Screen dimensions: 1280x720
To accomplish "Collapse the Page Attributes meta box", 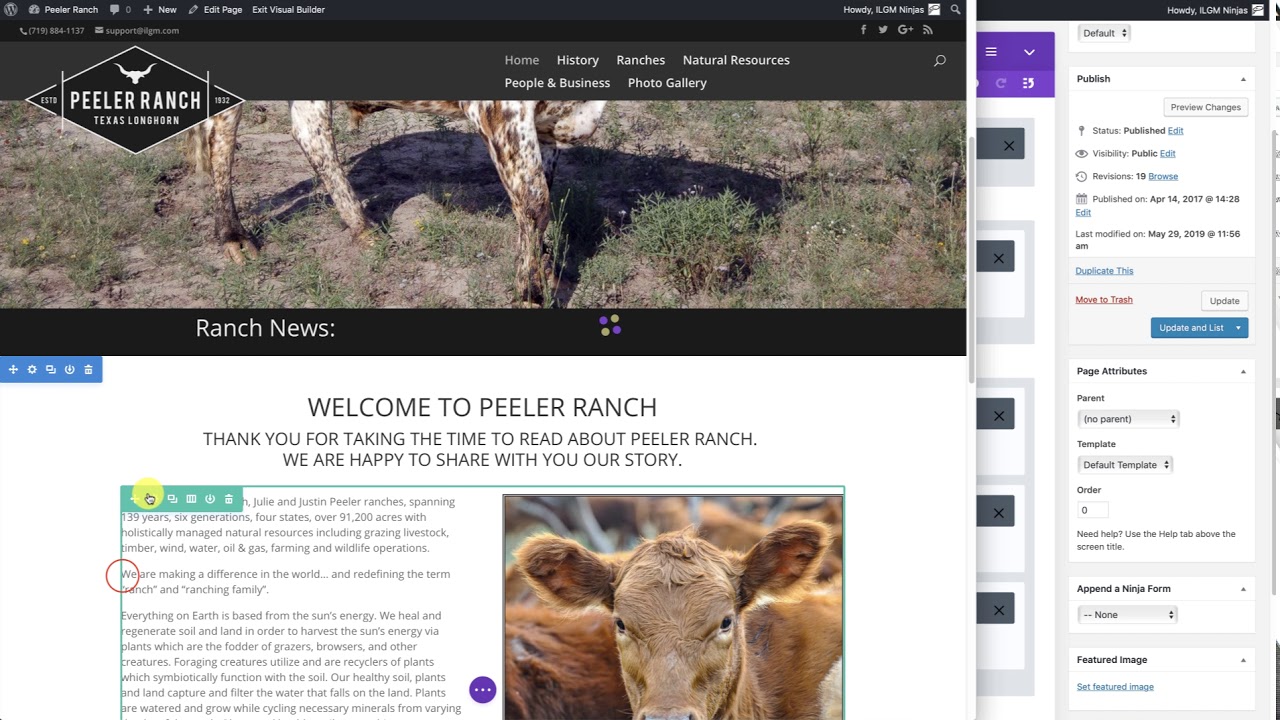I will [1243, 371].
